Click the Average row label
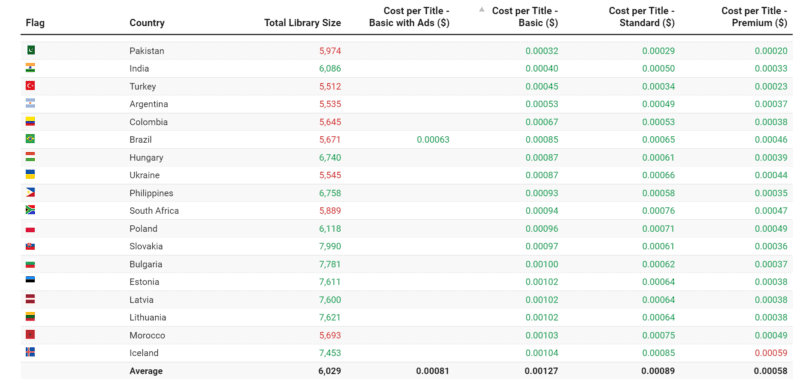Screen dimensions: 812x389 (146, 371)
